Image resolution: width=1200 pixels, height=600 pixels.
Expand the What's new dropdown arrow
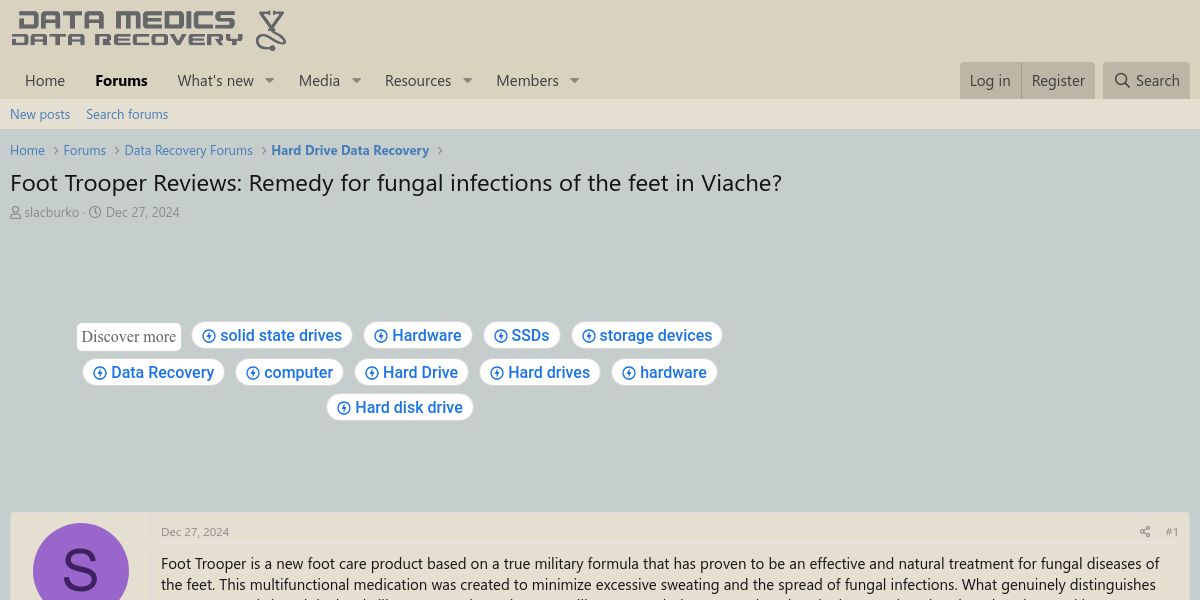tap(269, 81)
